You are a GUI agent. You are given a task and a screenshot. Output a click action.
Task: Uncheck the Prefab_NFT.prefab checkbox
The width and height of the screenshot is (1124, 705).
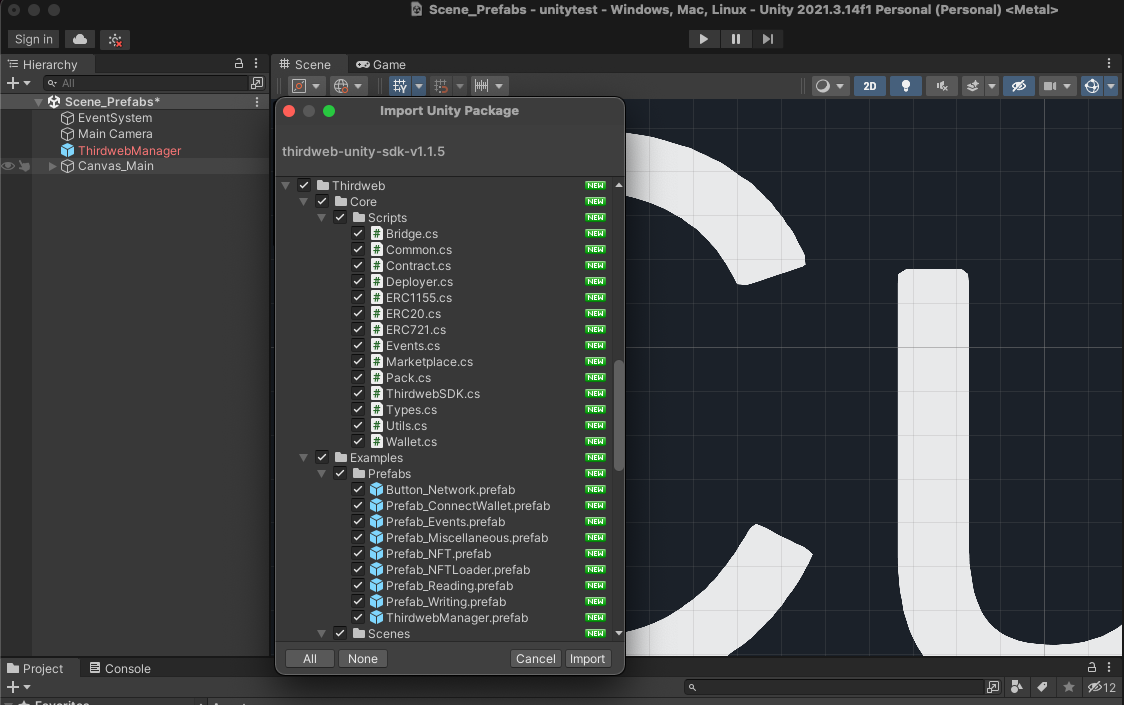[x=358, y=553]
